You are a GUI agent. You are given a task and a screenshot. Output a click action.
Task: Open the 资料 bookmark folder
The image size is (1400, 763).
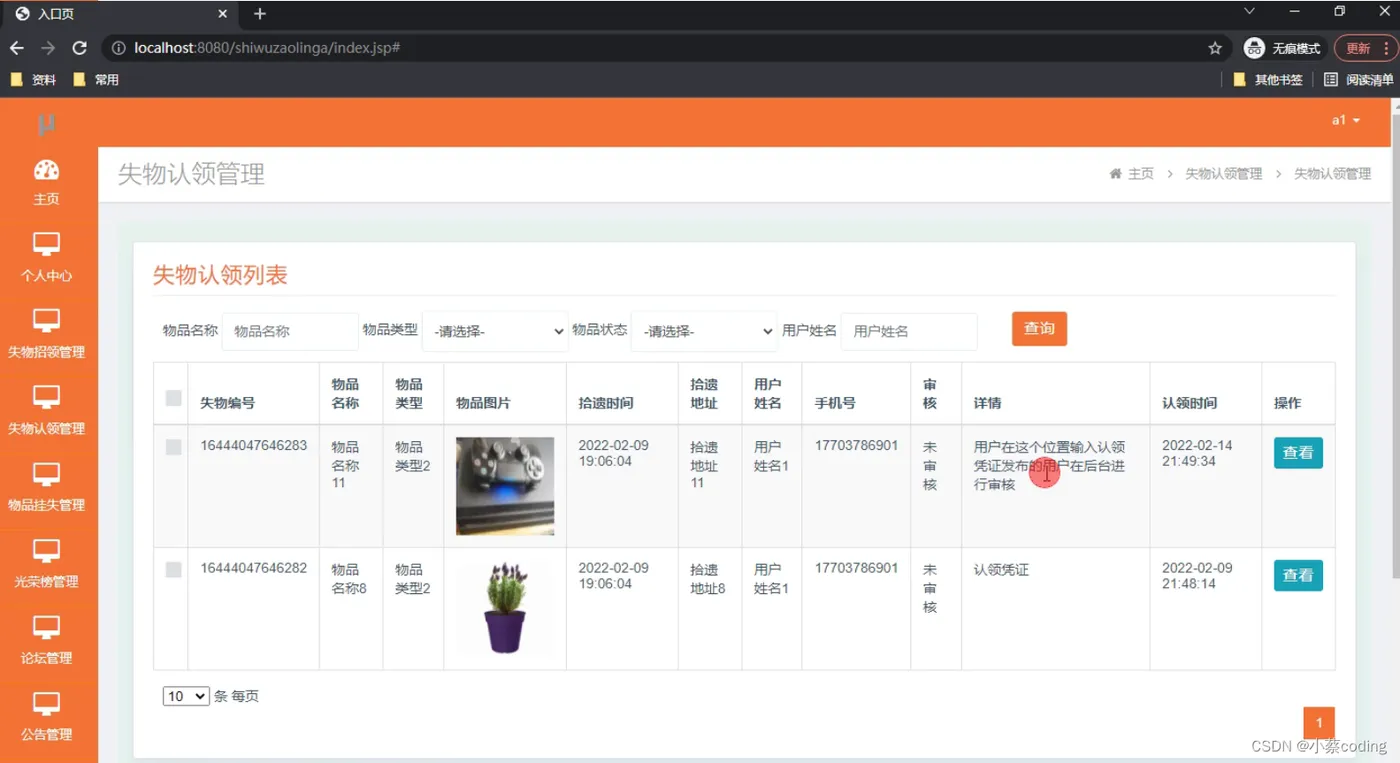click(x=32, y=79)
